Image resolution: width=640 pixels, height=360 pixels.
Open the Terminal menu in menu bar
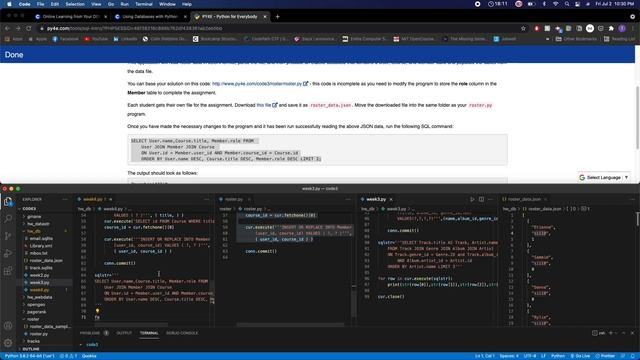point(144,4)
